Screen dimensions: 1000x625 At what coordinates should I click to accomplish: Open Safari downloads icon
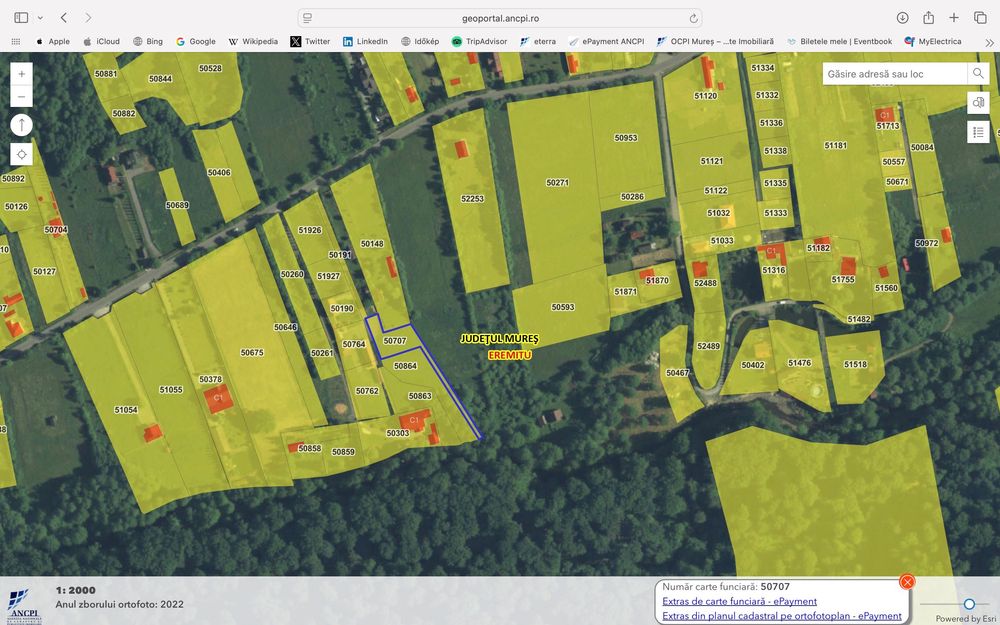point(902,18)
